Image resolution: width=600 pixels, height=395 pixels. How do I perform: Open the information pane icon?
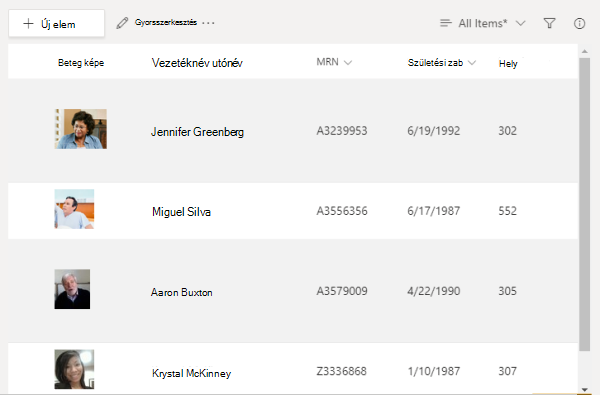[x=579, y=23]
